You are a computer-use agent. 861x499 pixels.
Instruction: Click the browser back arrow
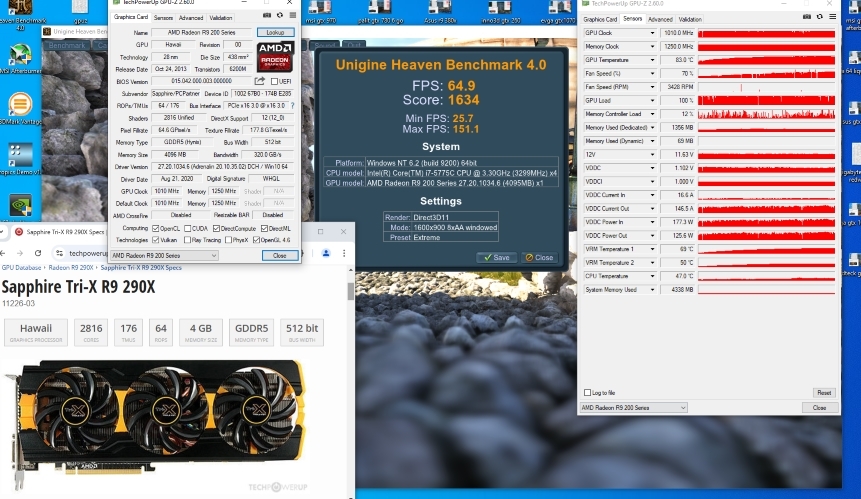click(3, 253)
